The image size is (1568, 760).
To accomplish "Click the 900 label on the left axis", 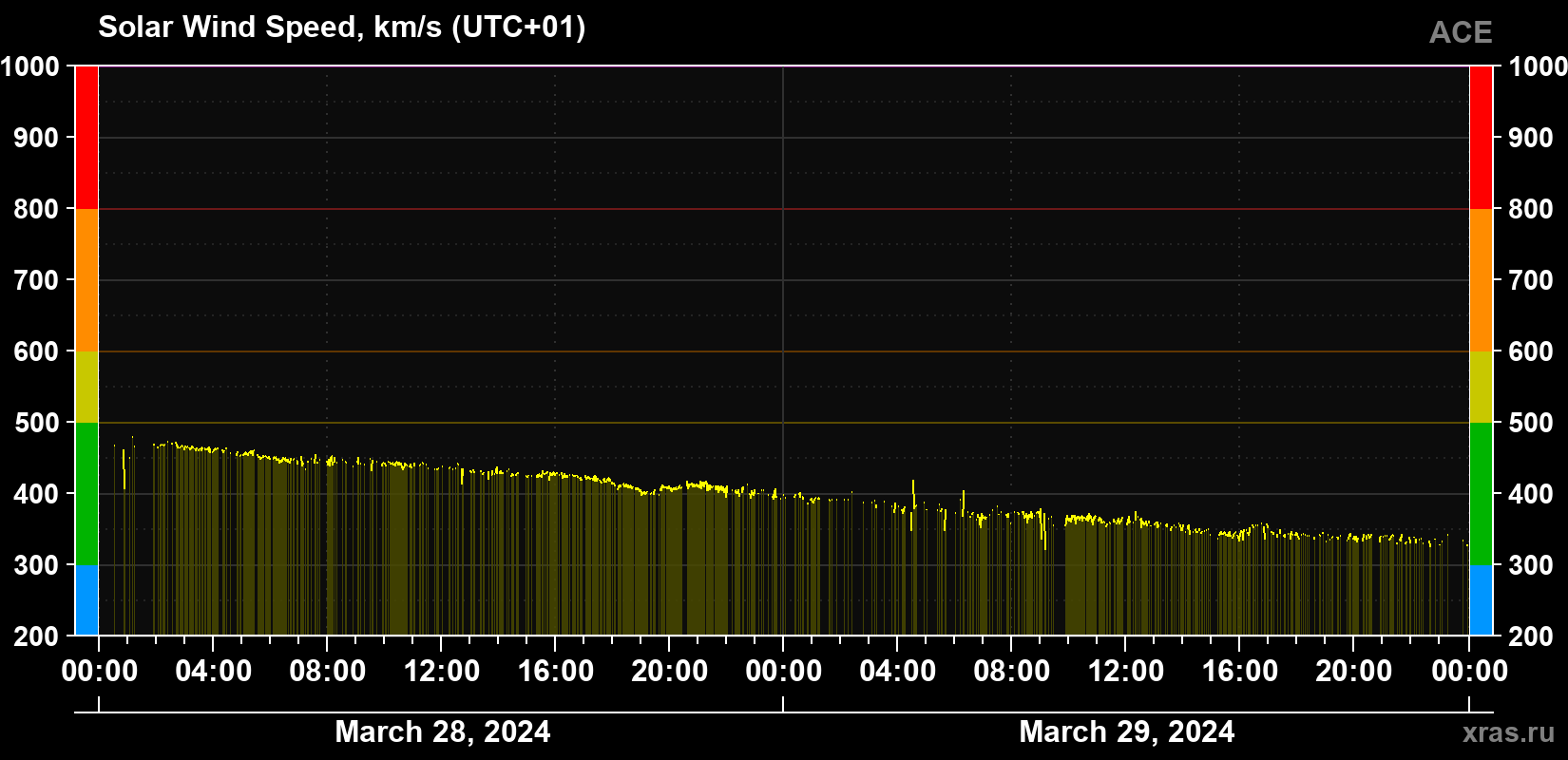I will [37, 138].
